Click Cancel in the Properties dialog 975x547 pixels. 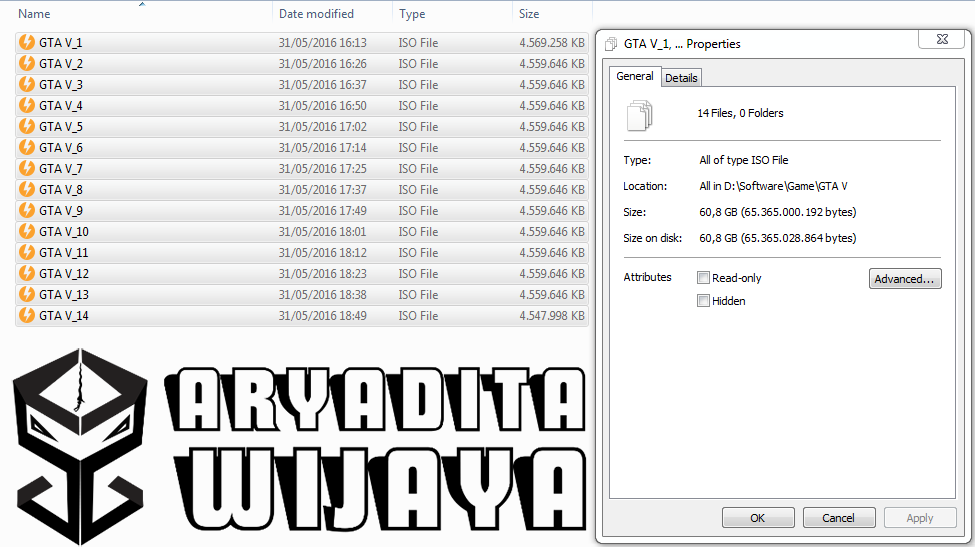(x=839, y=518)
